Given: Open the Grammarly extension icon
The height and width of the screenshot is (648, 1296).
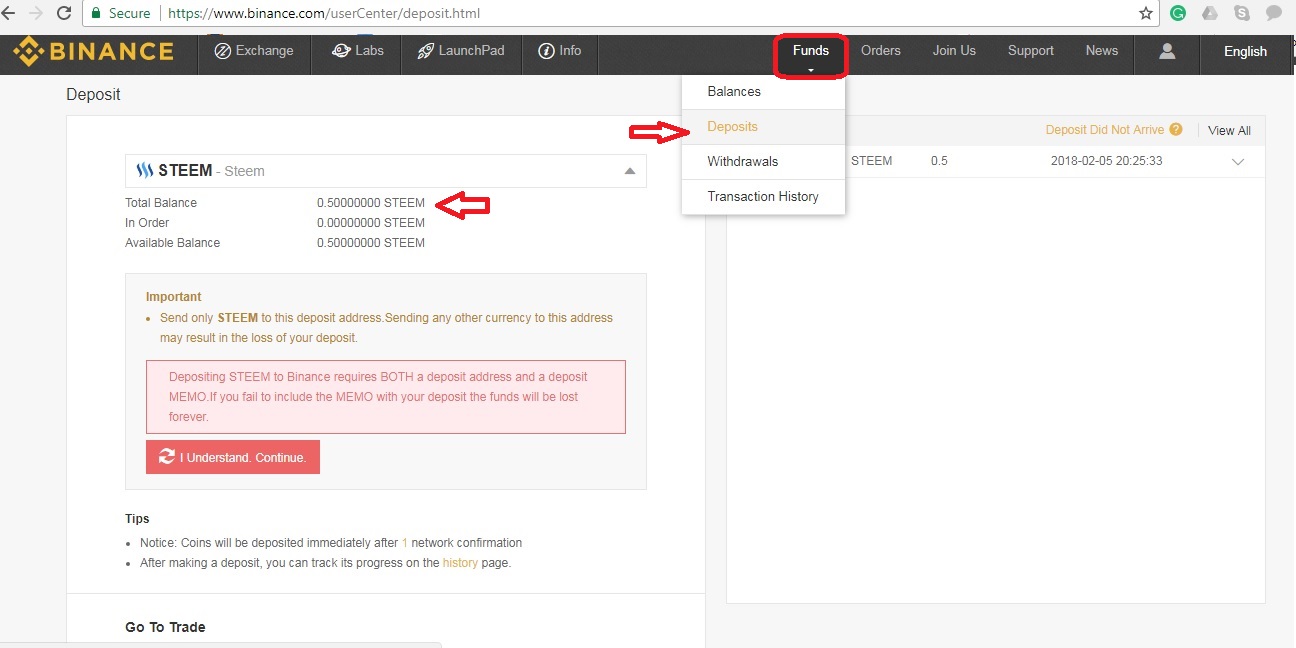Looking at the screenshot, I should click(1178, 14).
